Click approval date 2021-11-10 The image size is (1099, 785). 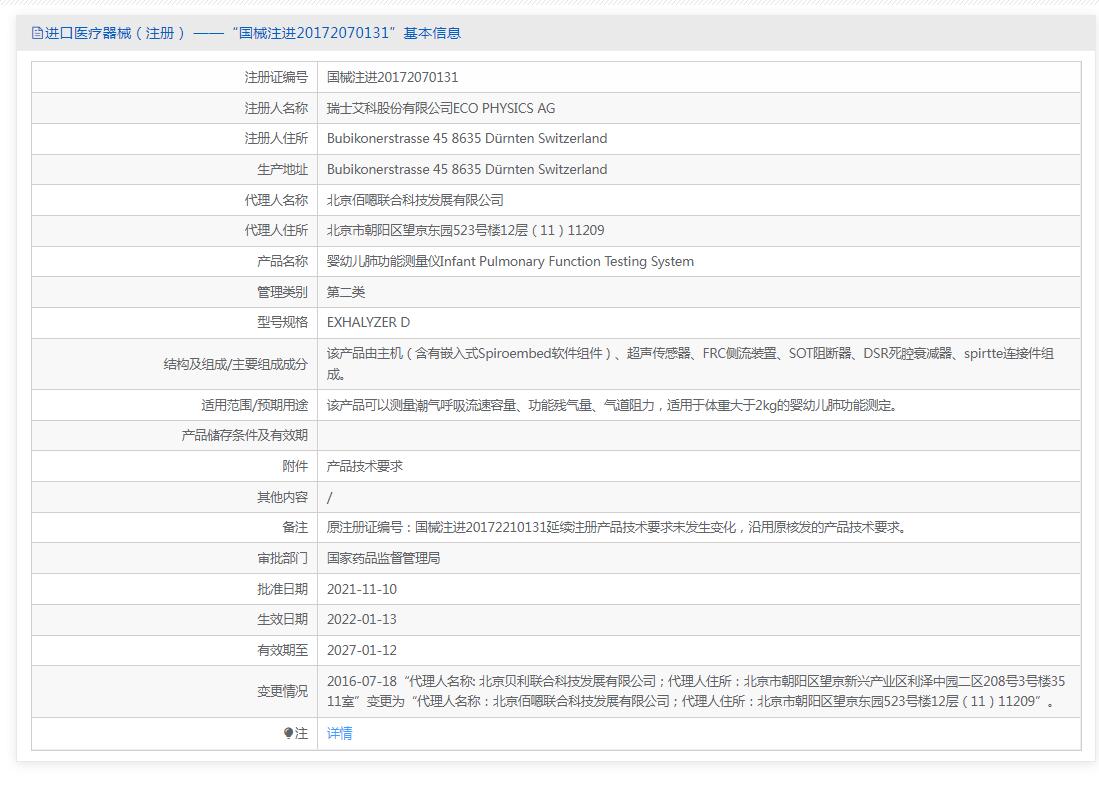(362, 589)
